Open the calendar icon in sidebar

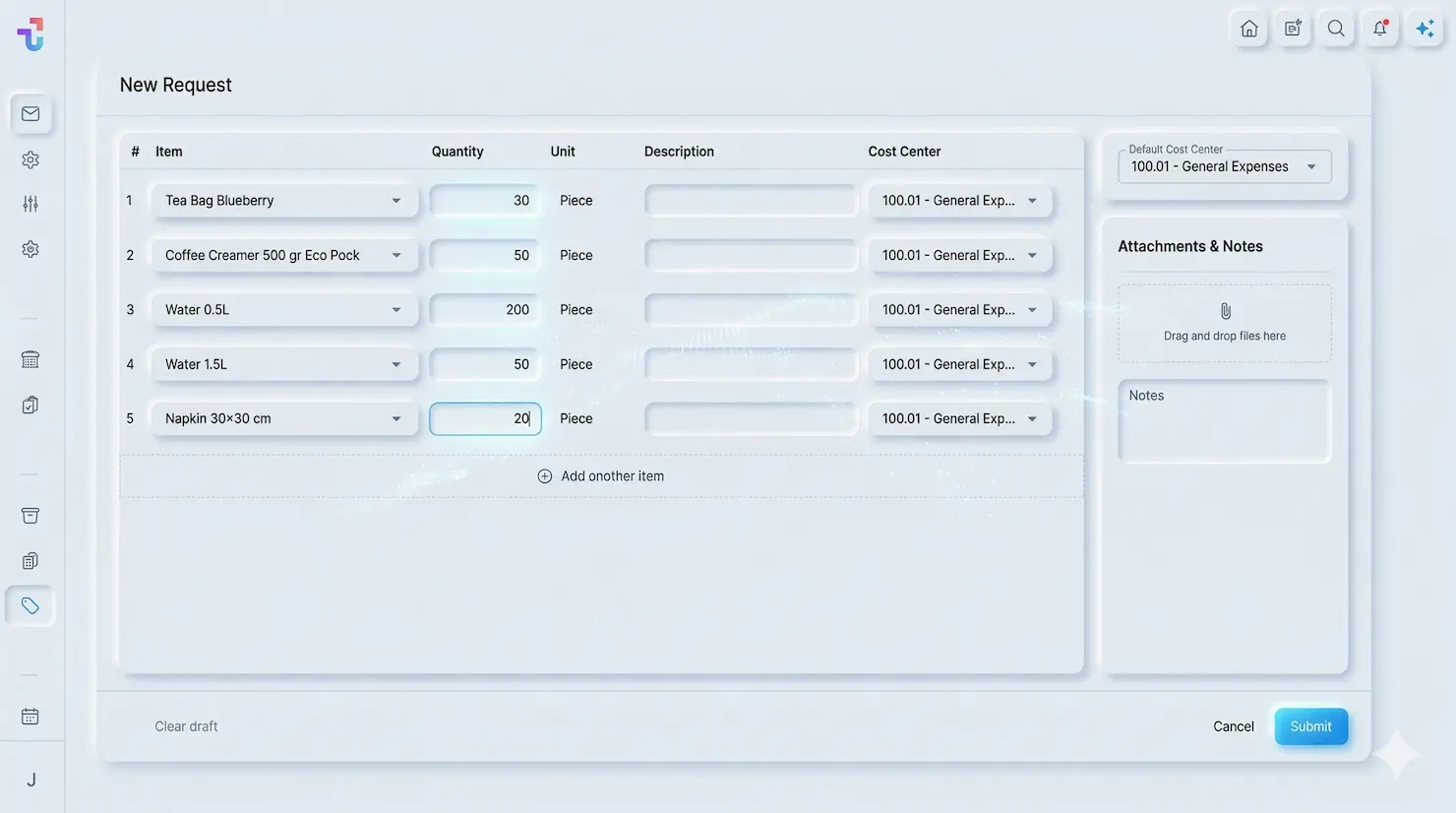point(30,717)
